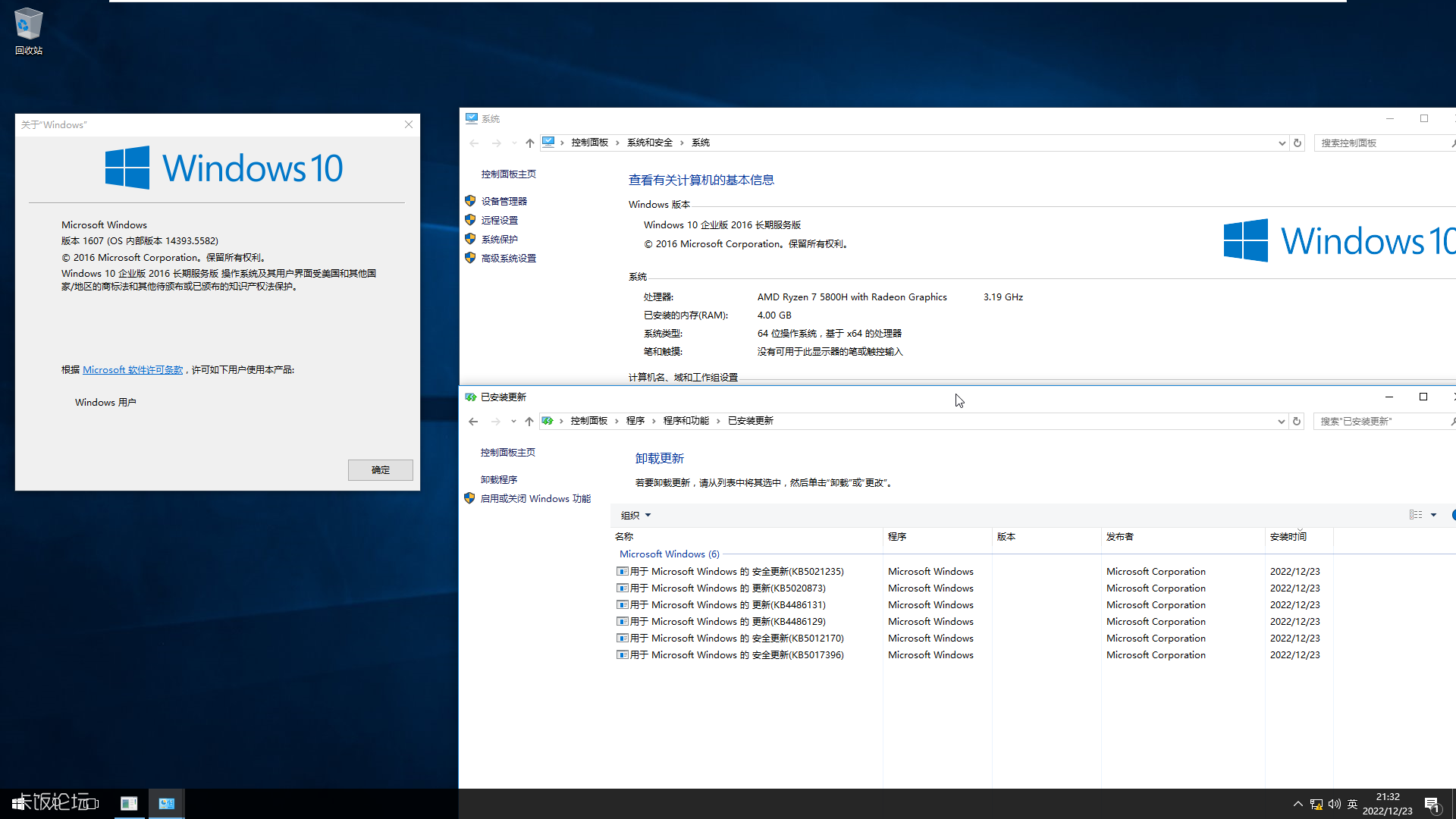Open the 组织 dropdown menu
The width and height of the screenshot is (1456, 819).
[635, 516]
